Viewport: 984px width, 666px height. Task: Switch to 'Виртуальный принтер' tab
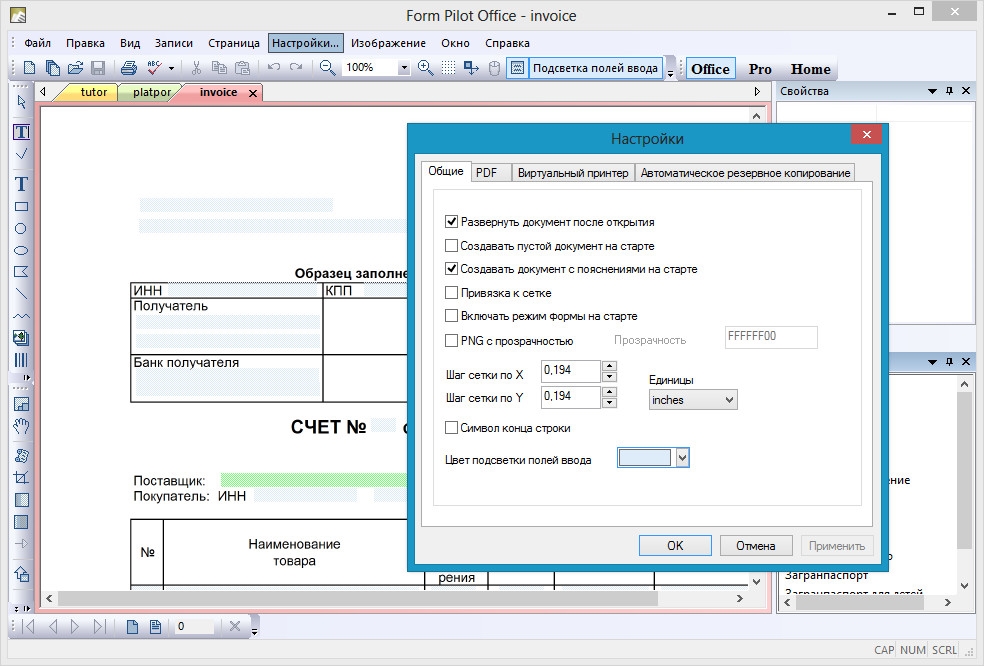click(x=573, y=173)
